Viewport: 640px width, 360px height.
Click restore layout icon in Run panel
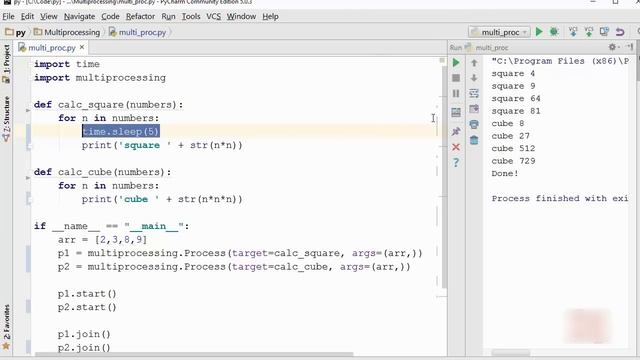coord(456,112)
